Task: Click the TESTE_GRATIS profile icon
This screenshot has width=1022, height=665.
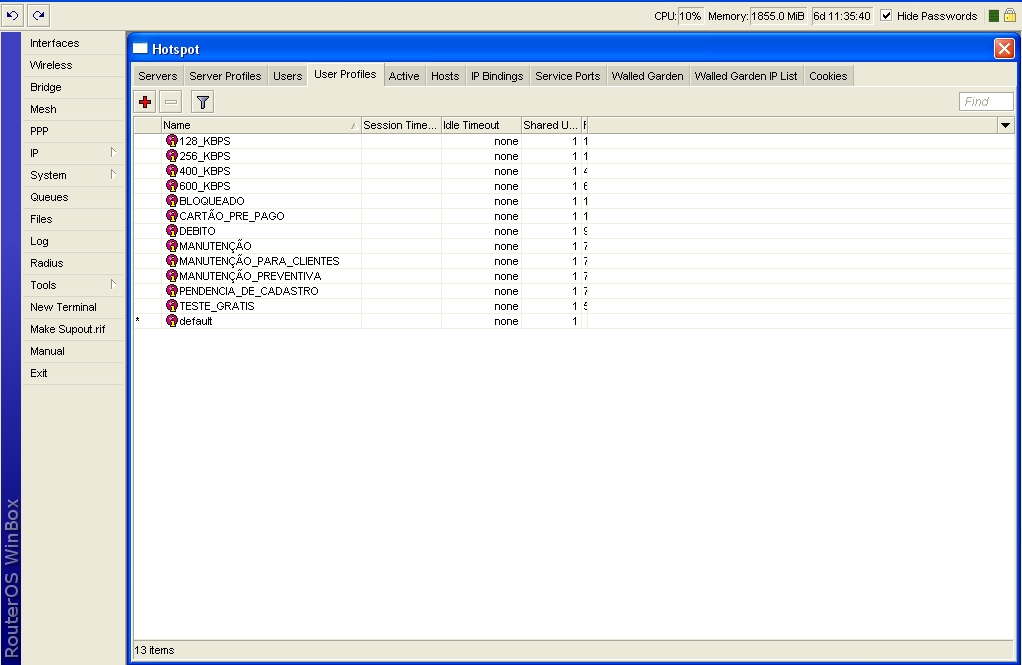Action: pos(172,306)
